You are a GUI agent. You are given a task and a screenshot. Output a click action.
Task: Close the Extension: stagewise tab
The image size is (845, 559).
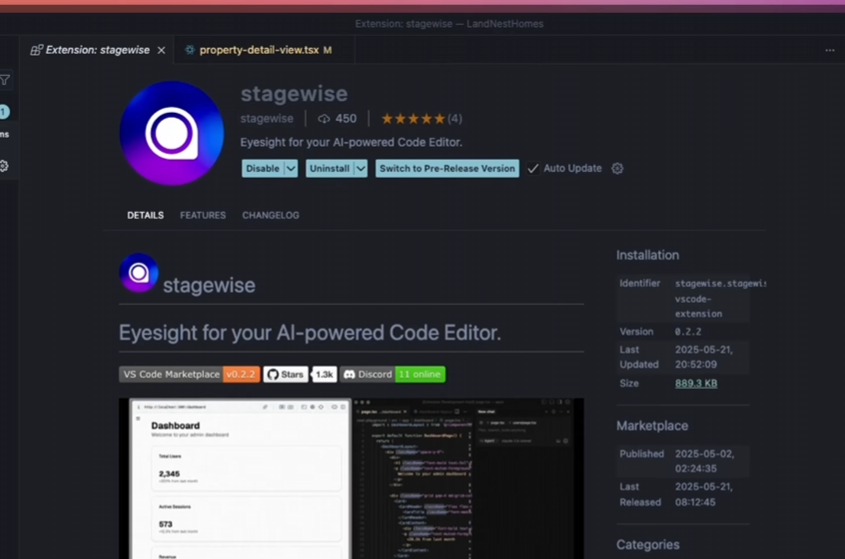click(161, 50)
